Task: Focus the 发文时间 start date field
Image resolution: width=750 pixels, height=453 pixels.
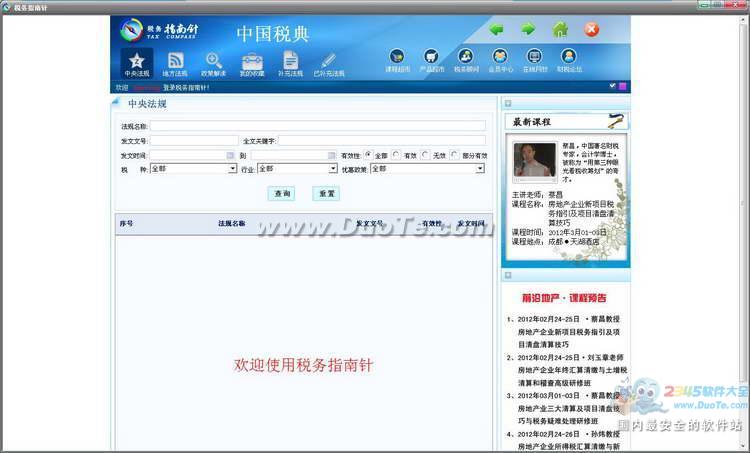Action: coord(188,155)
